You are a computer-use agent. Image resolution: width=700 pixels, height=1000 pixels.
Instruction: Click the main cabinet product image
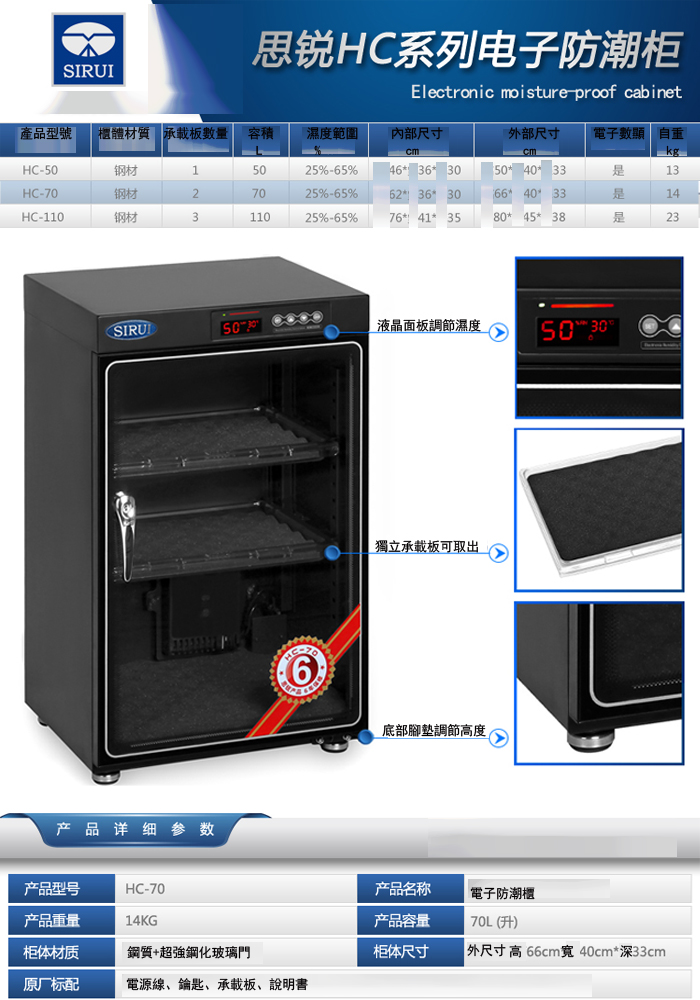[196, 520]
